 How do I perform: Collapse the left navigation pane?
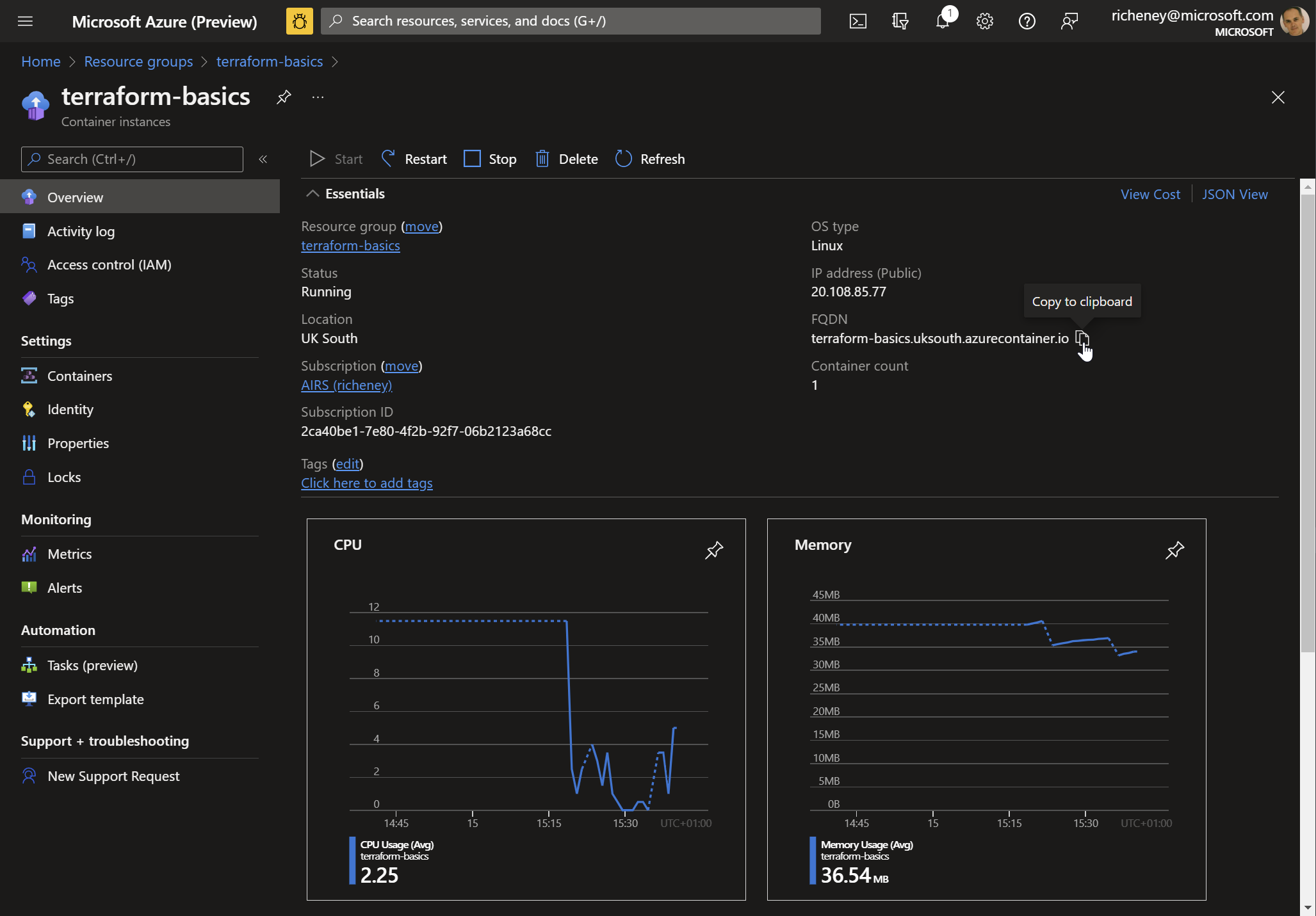pos(263,159)
